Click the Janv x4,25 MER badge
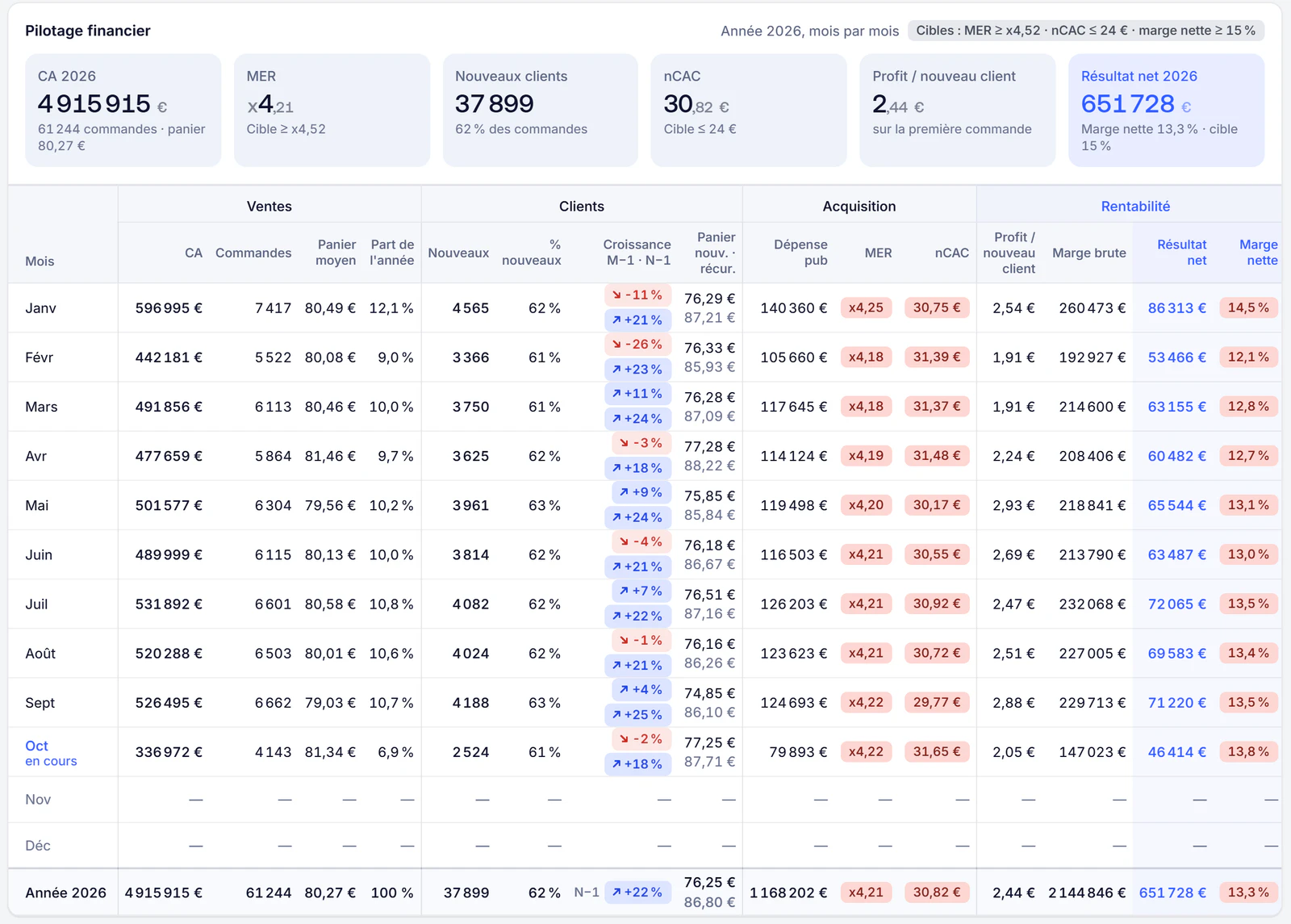Screen dimensions: 1291x924 click(x=866, y=308)
